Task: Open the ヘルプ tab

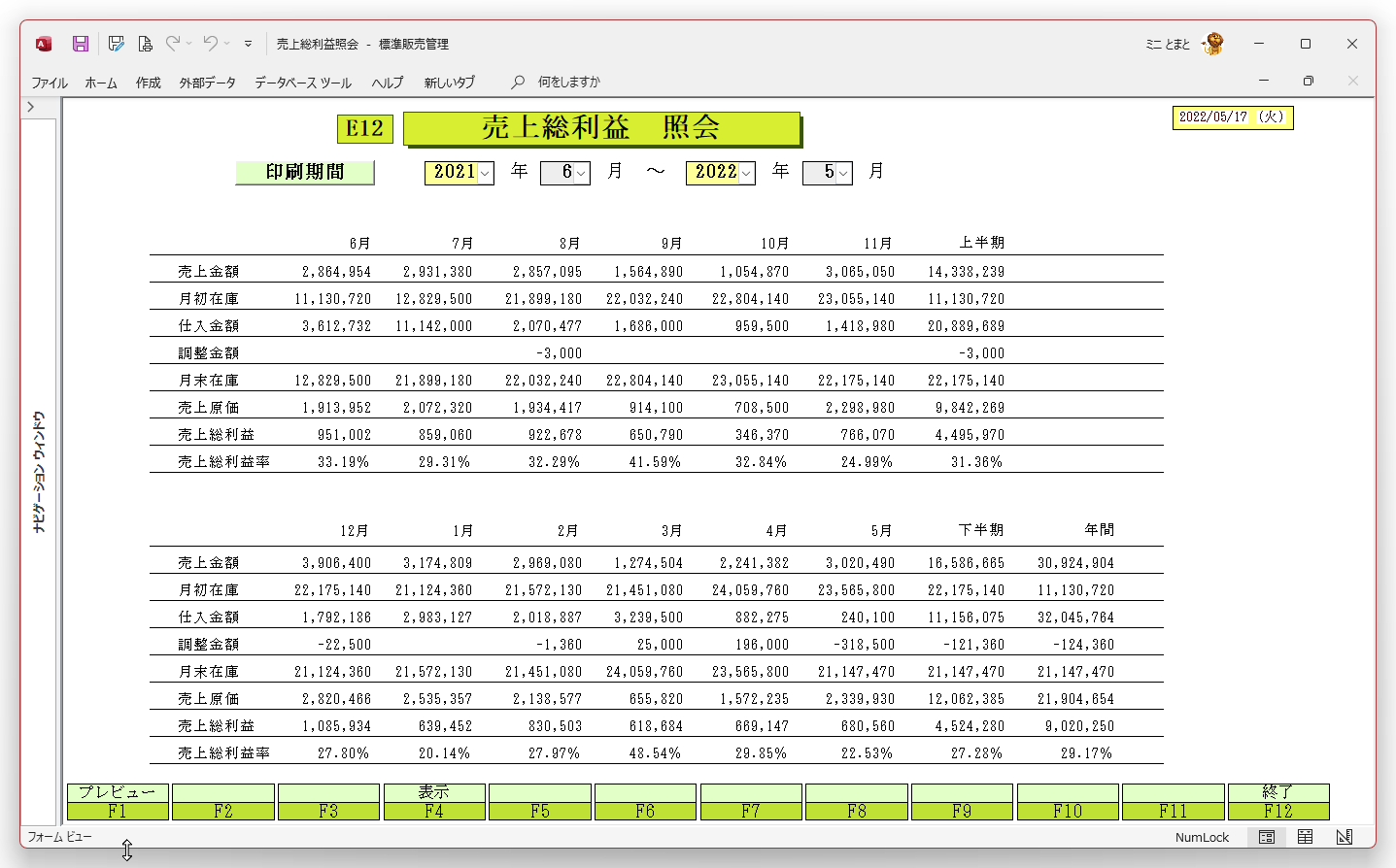Action: 388,83
